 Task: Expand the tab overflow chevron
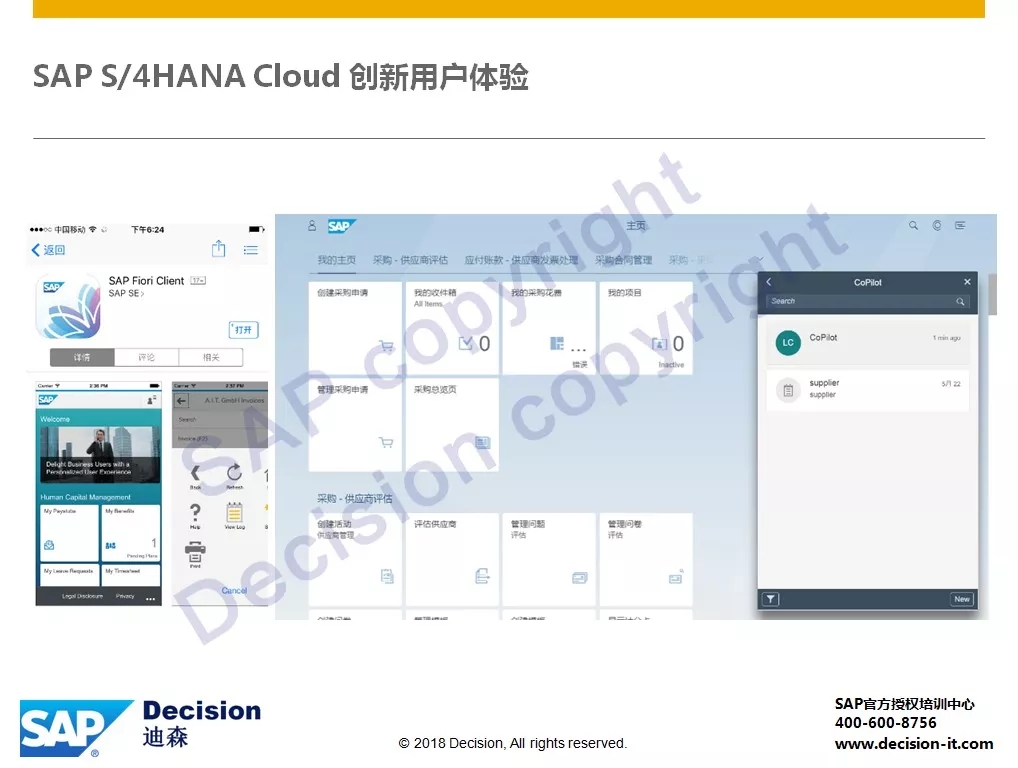tap(760, 260)
